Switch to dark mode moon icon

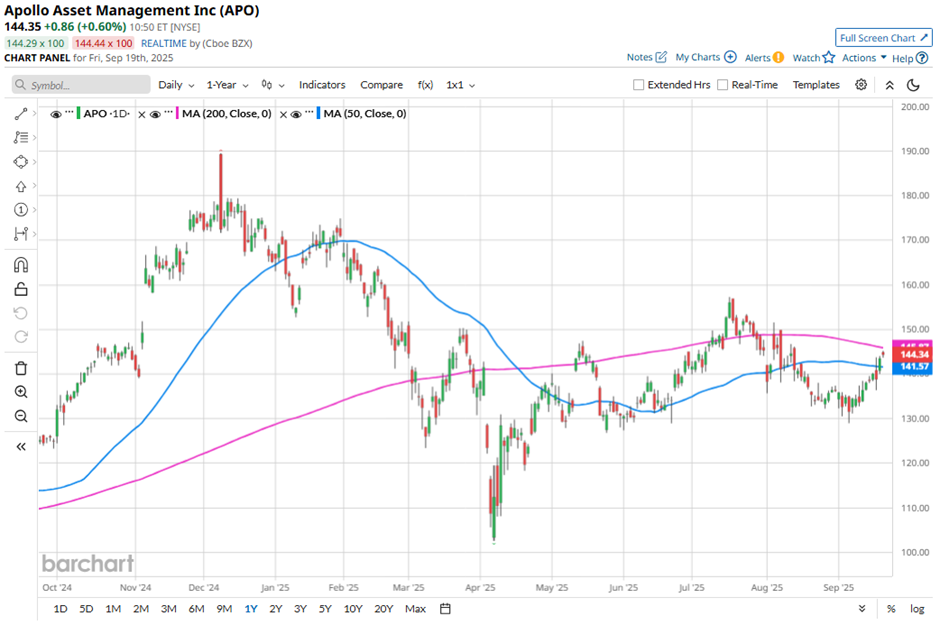click(x=913, y=85)
